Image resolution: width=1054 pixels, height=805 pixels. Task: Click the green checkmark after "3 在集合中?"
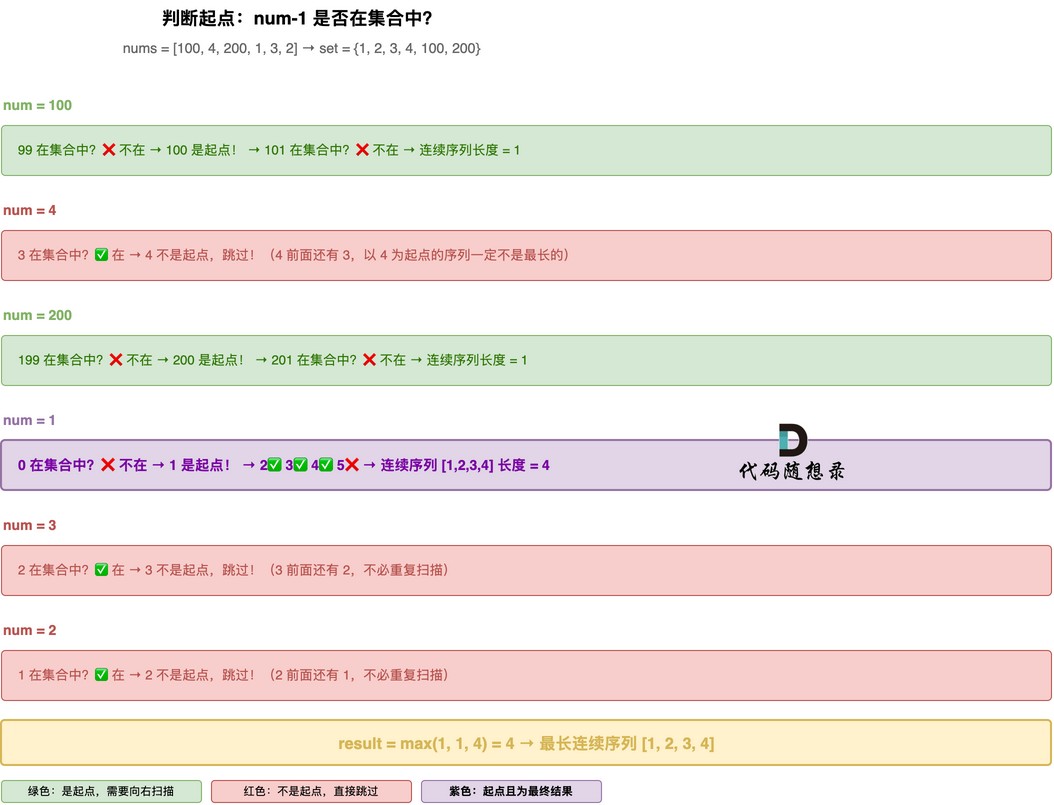[x=101, y=255]
